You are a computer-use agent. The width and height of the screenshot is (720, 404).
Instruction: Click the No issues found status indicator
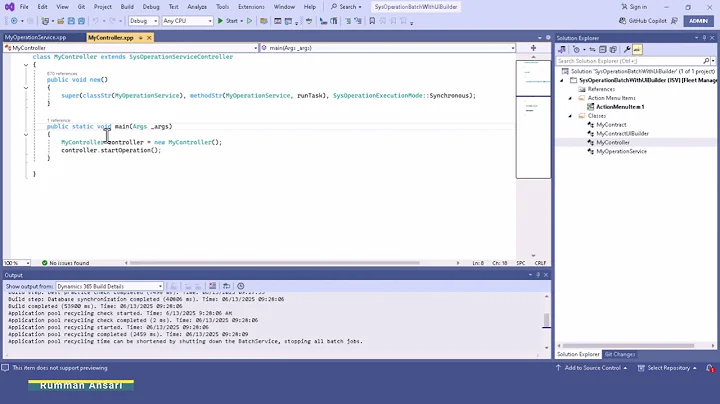pos(65,263)
